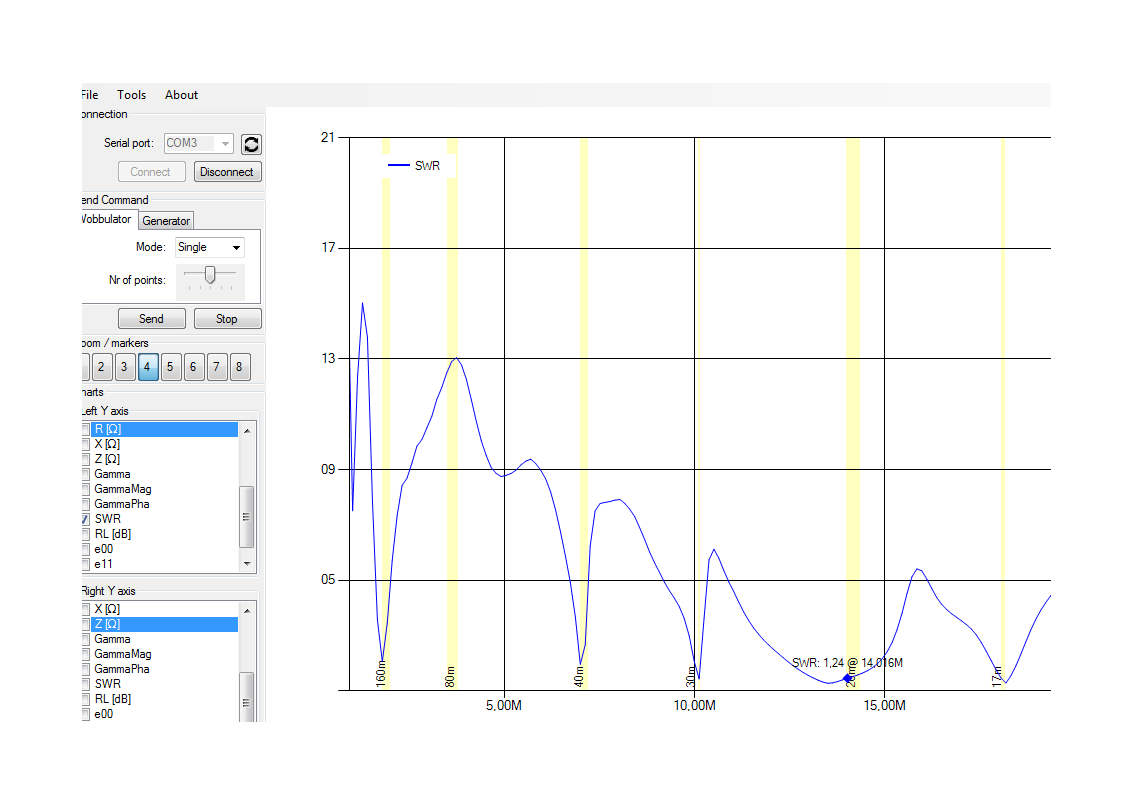The width and height of the screenshot is (1122, 793).
Task: Click the Nr of points slider handle
Action: point(209,274)
